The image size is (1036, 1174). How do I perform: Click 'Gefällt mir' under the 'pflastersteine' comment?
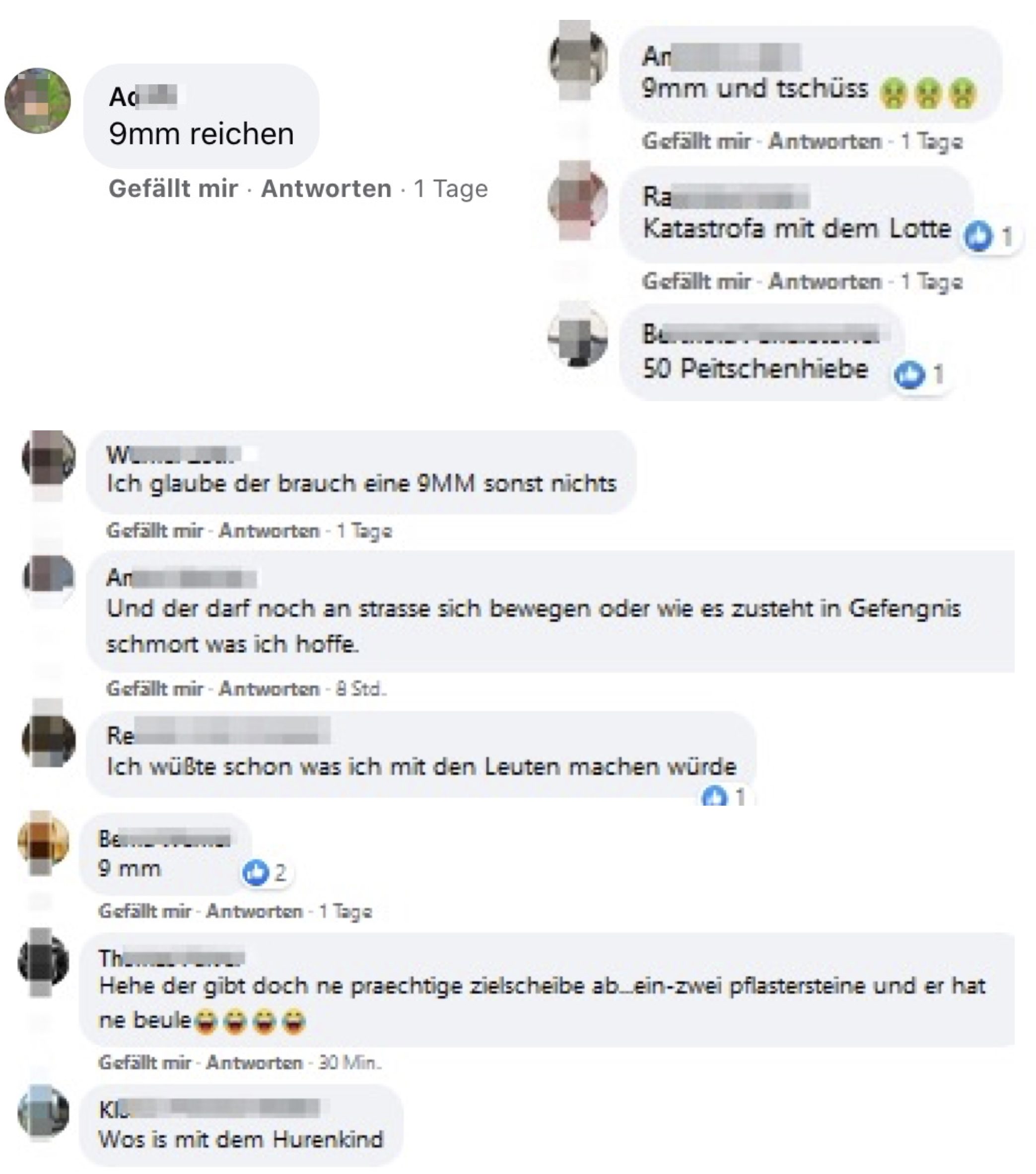click(x=145, y=1063)
